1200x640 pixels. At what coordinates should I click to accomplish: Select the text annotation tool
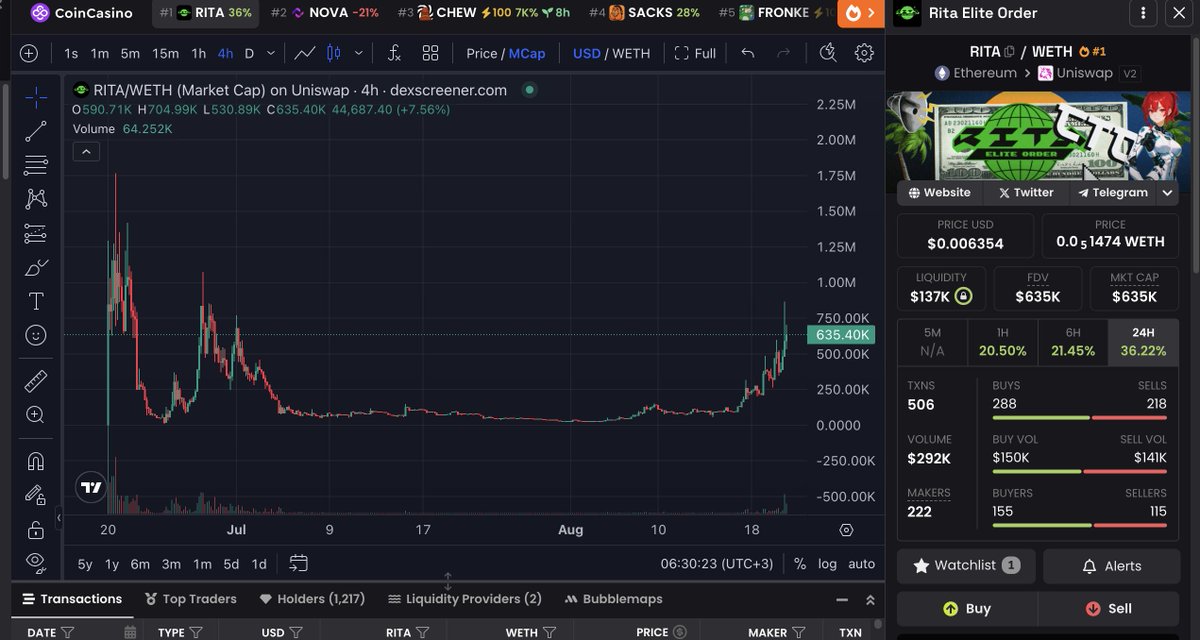coord(36,301)
